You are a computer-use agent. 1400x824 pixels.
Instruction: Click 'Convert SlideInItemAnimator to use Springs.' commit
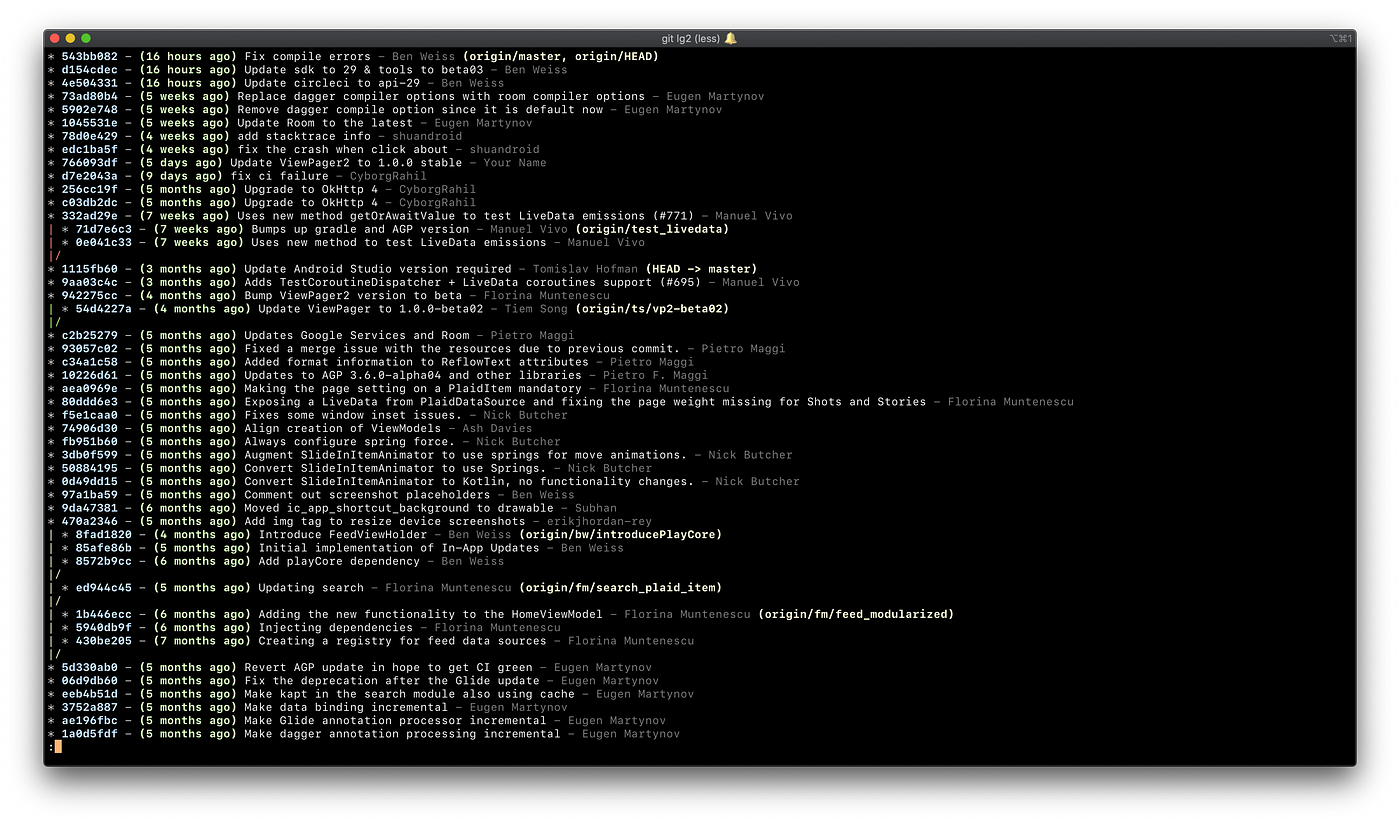coord(395,468)
